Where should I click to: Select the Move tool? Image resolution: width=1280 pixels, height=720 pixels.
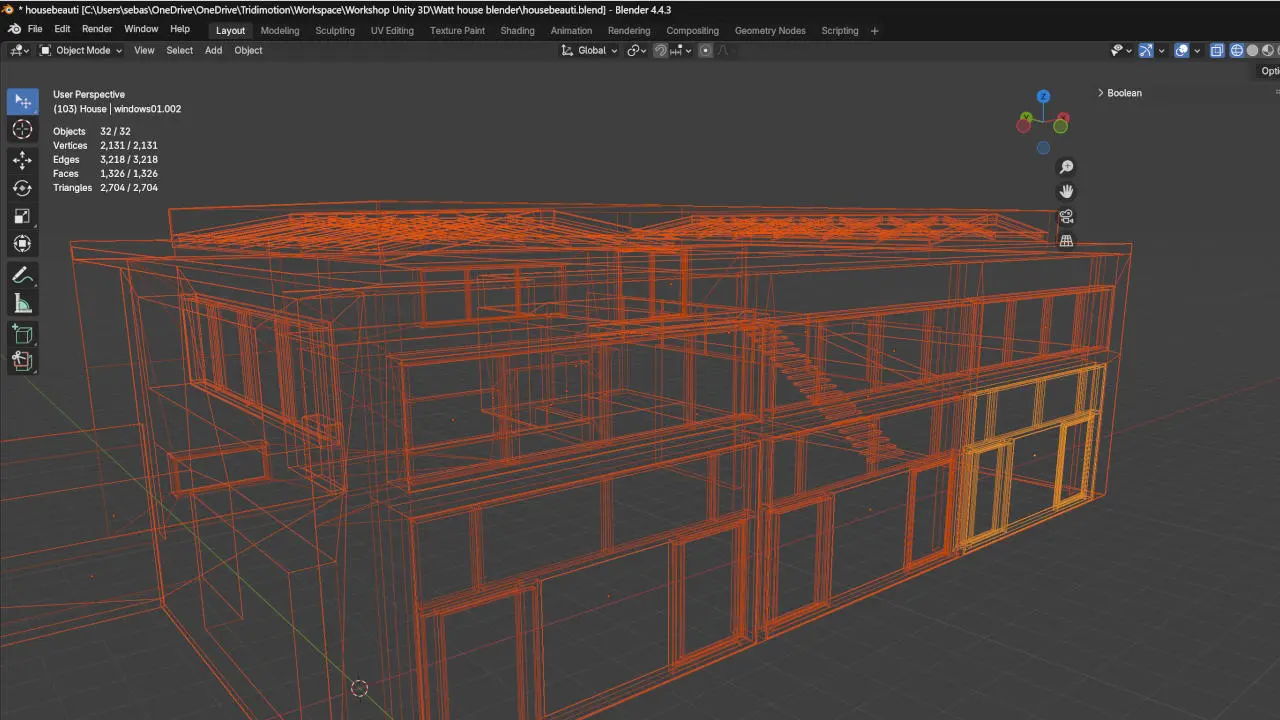click(x=22, y=160)
